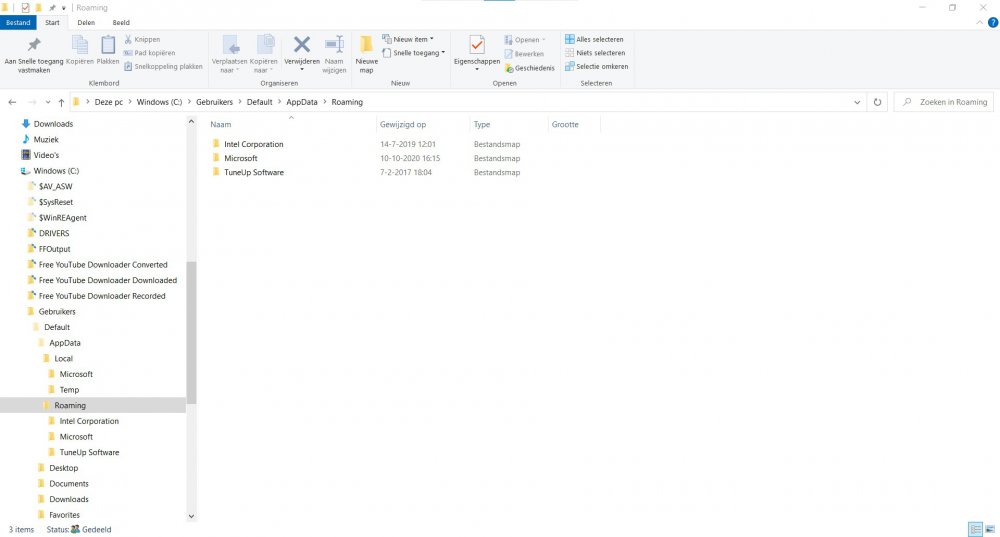Click Niets selecteren to clear selection

point(596,53)
